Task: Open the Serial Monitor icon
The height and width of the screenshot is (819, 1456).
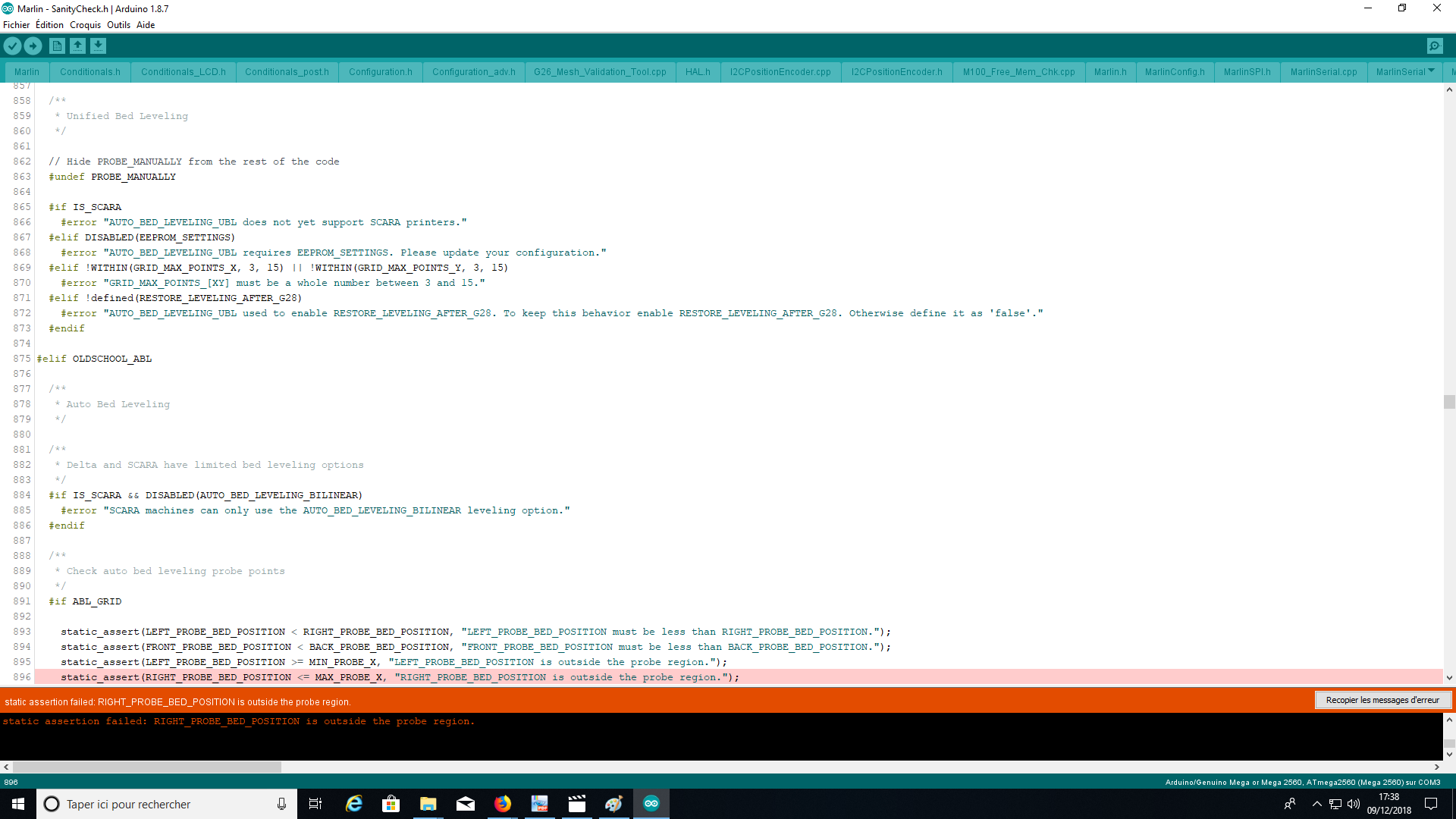Action: (1435, 46)
